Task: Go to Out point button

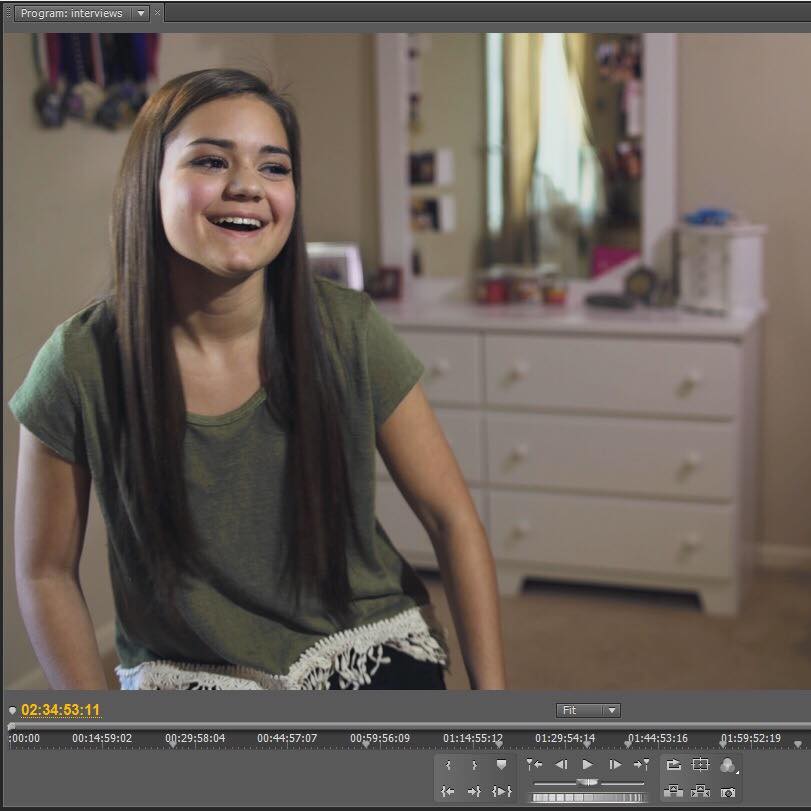Action: pos(474,791)
